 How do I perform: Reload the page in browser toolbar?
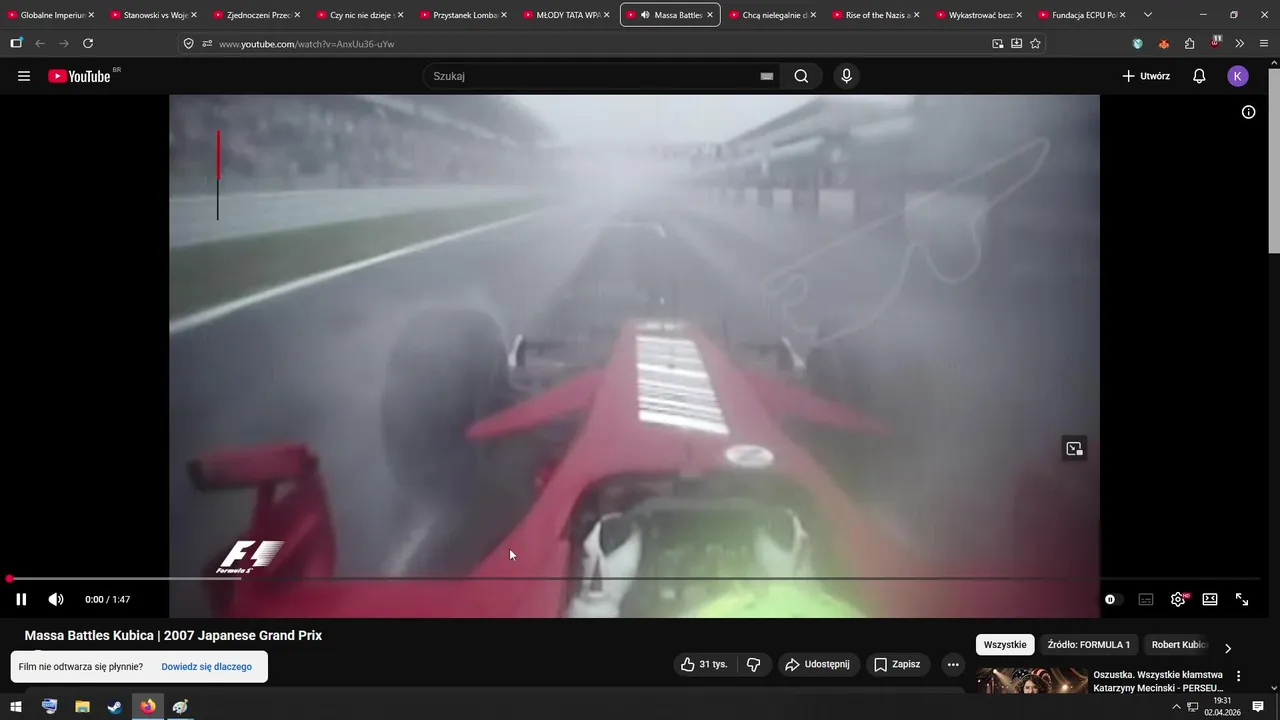pyautogui.click(x=88, y=43)
